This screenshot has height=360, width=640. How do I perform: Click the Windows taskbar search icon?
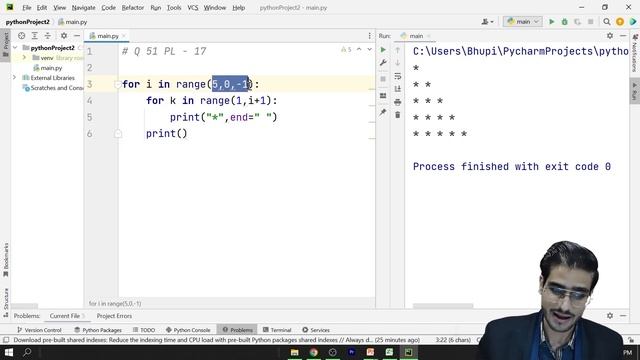[27, 352]
